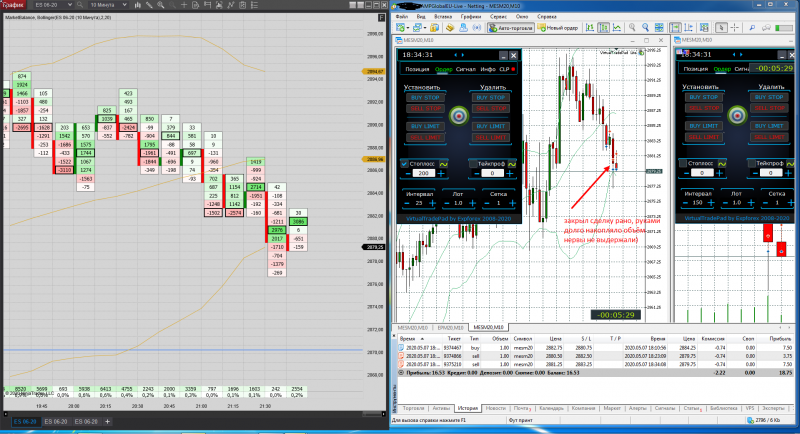800x434 pixels.
Task: Switch to candlestick chart icon in MetaTrader toolbar
Action: 603,28
